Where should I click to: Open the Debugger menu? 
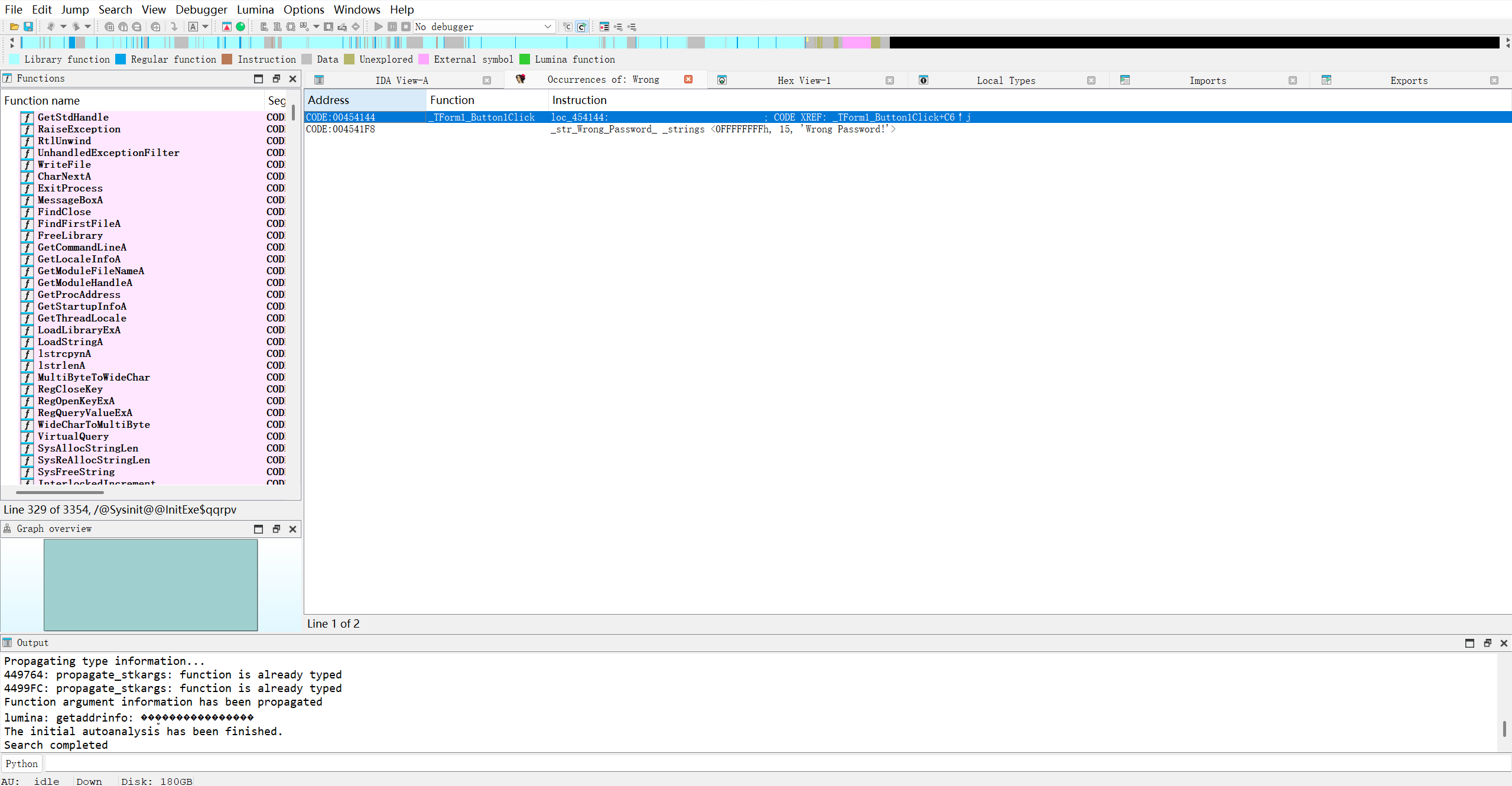[x=201, y=9]
